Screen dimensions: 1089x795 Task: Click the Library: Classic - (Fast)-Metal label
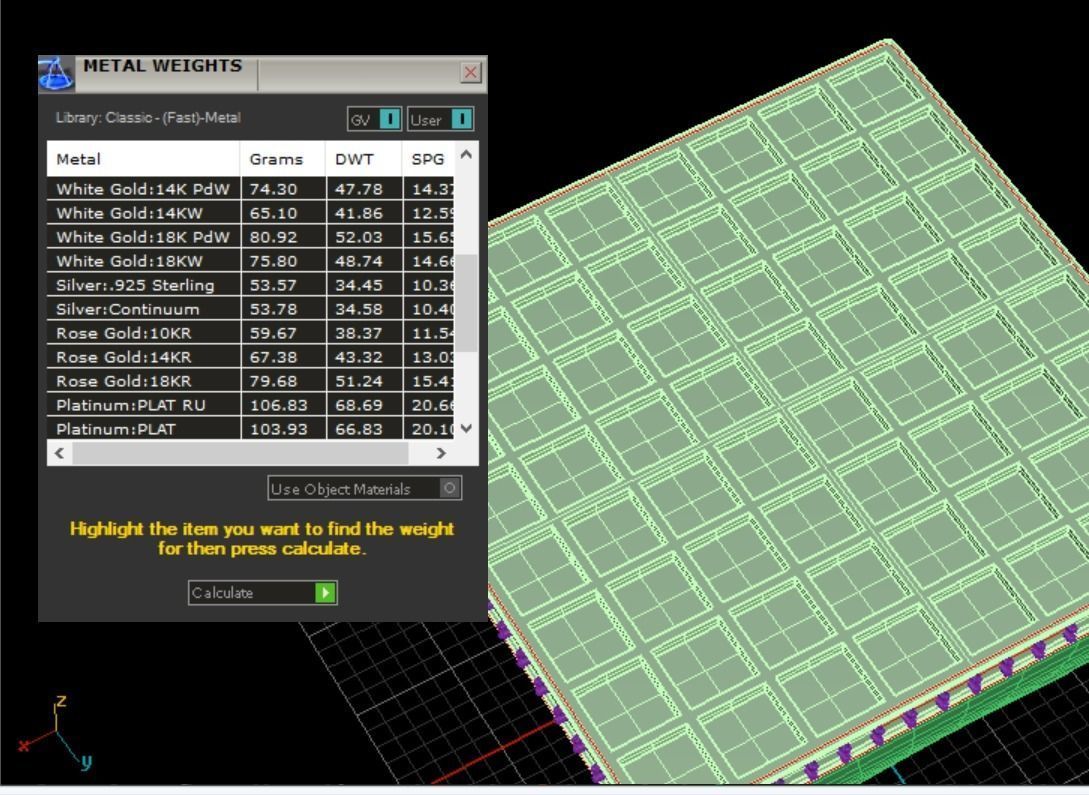pos(148,117)
